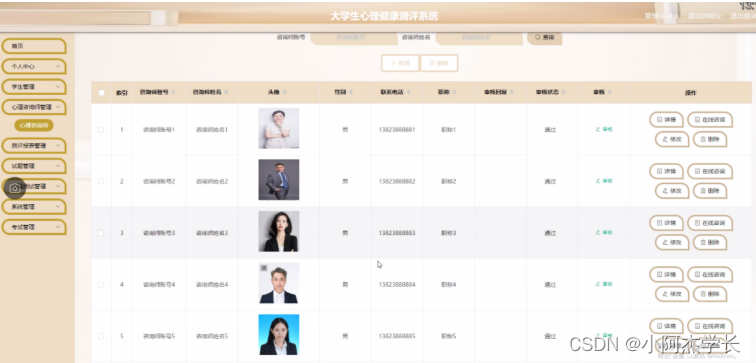The image size is (756, 363).
Task: Toggle the select-all checkbox in table header
Action: 101,93
